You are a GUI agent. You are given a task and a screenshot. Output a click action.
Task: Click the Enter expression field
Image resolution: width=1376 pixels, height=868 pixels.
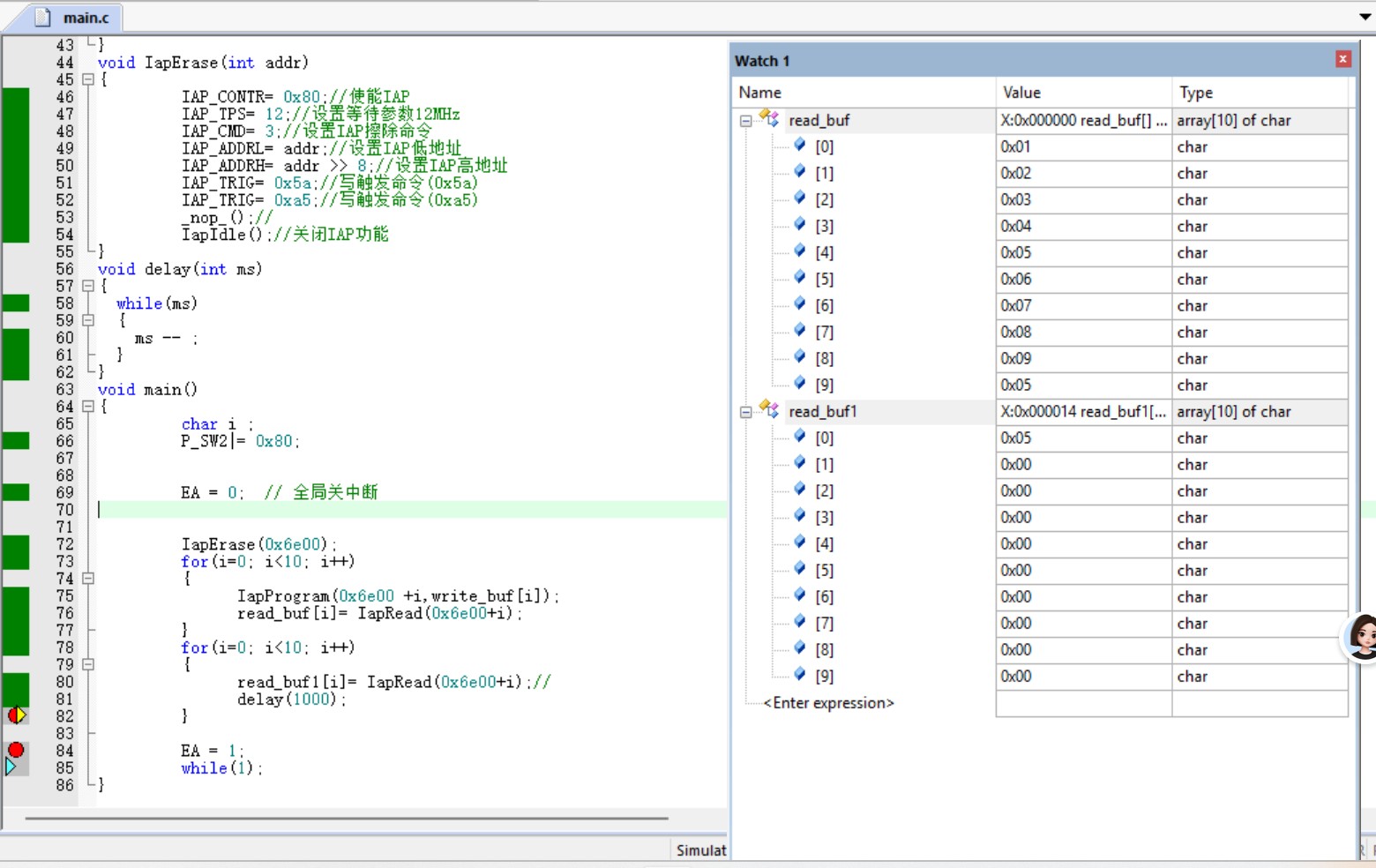click(829, 703)
